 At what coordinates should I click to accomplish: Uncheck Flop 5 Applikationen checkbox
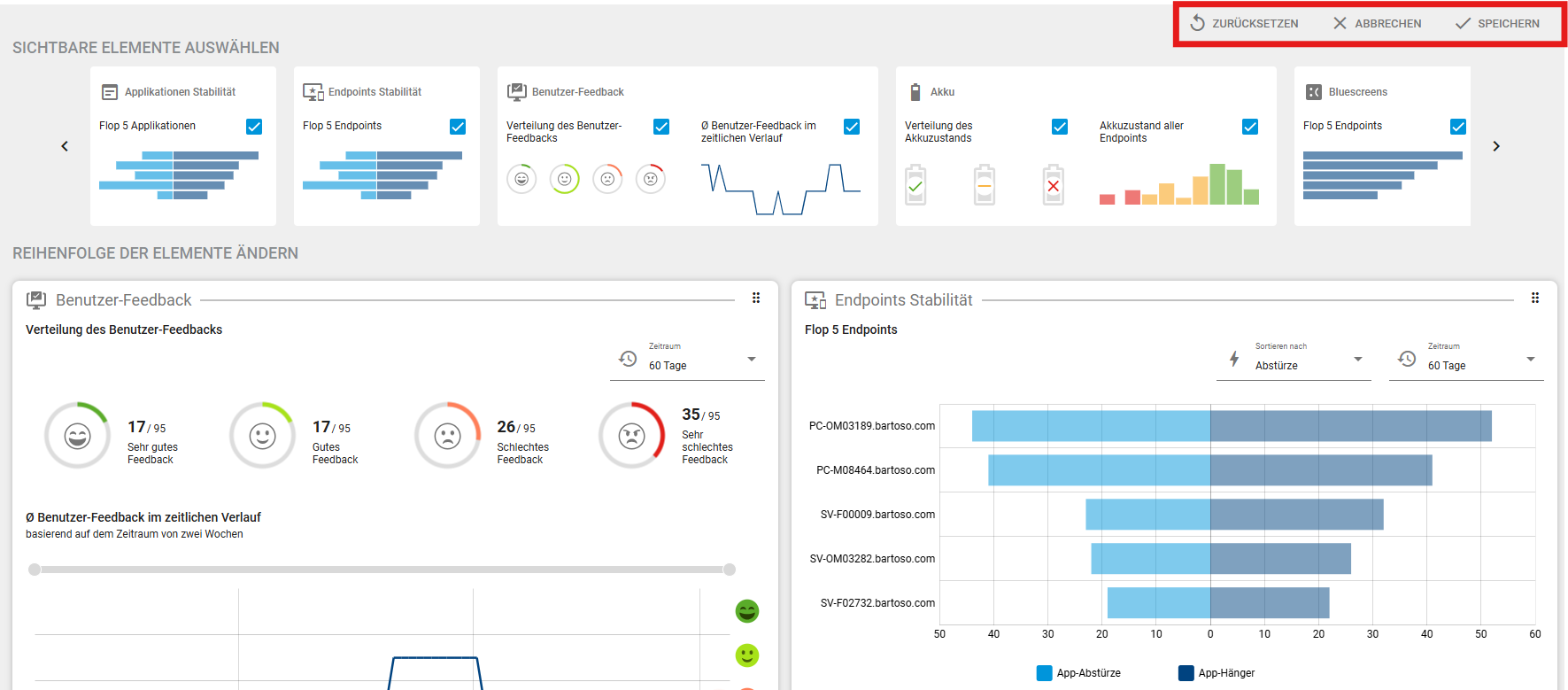pos(254,127)
